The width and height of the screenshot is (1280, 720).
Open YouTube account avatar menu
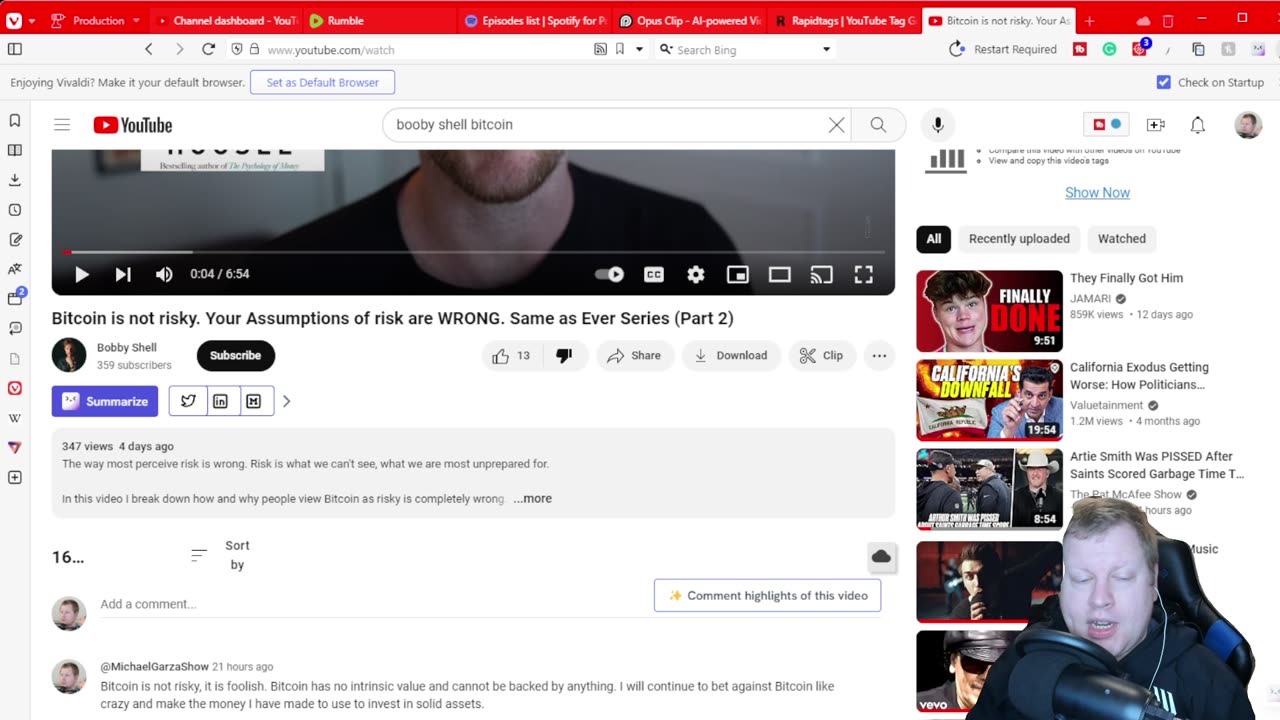click(1248, 125)
